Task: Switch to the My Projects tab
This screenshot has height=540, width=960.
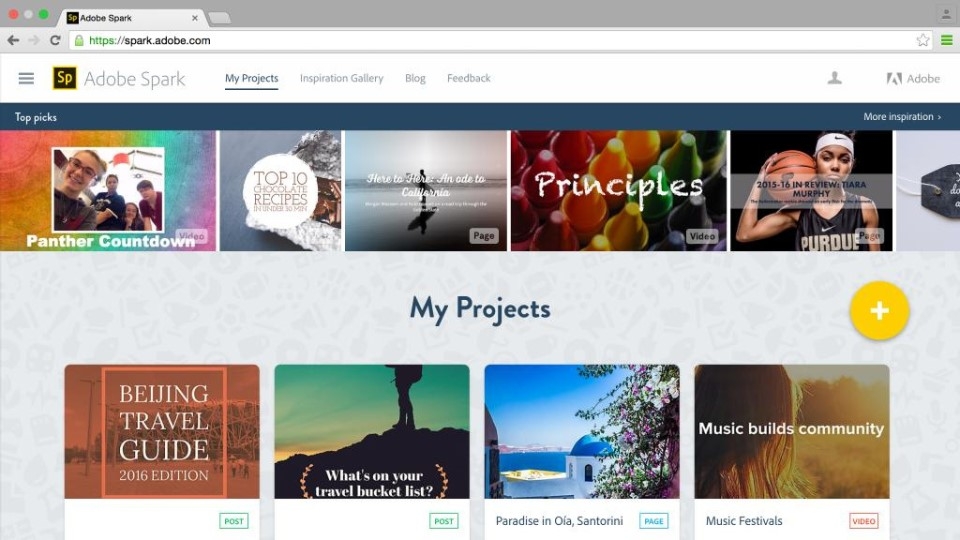Action: click(x=251, y=78)
